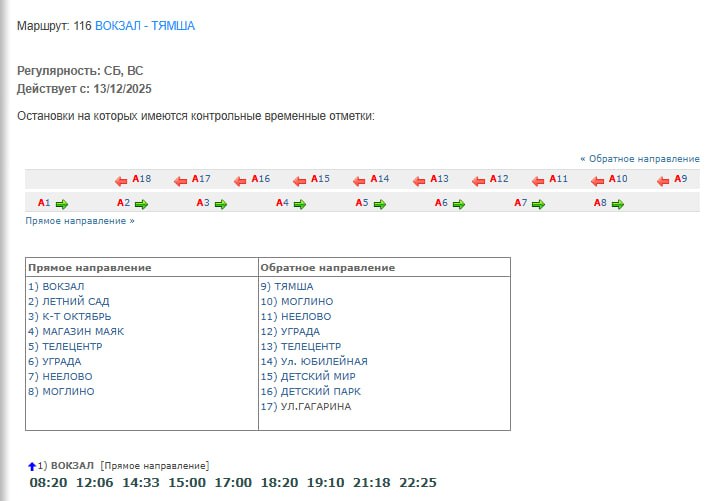Screen dimensions: 707x501
Task: Select stop 8) МОГЛИНО in forward direction
Action: pyautogui.click(x=61, y=391)
